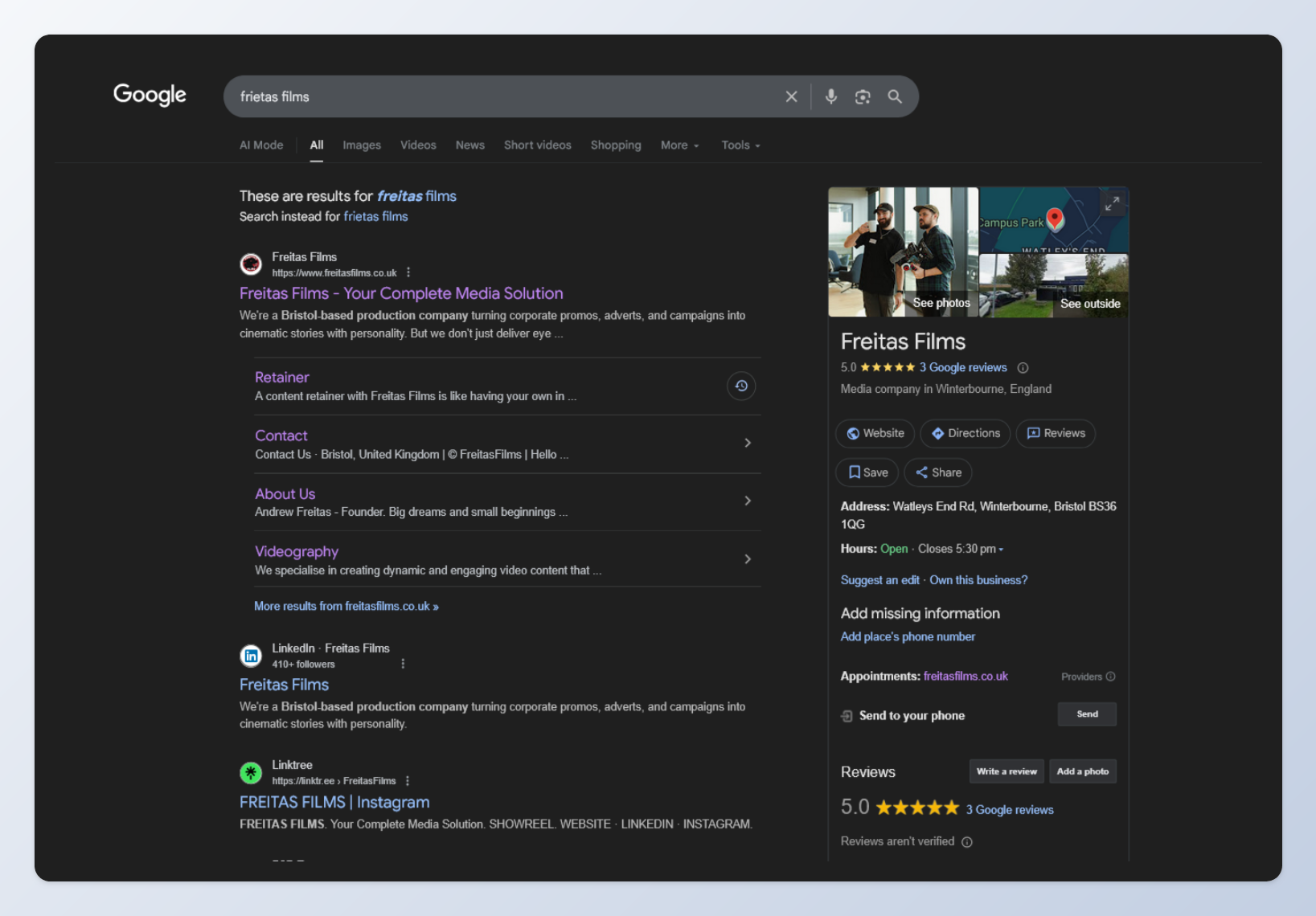Click the Providers info icon
This screenshot has width=1316, height=916.
pyautogui.click(x=1110, y=677)
